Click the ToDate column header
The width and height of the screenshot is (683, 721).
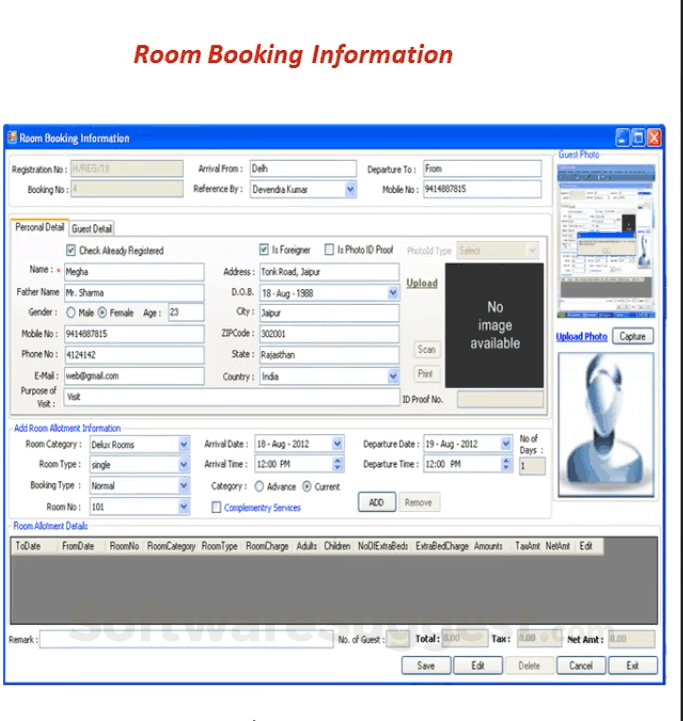tap(29, 546)
